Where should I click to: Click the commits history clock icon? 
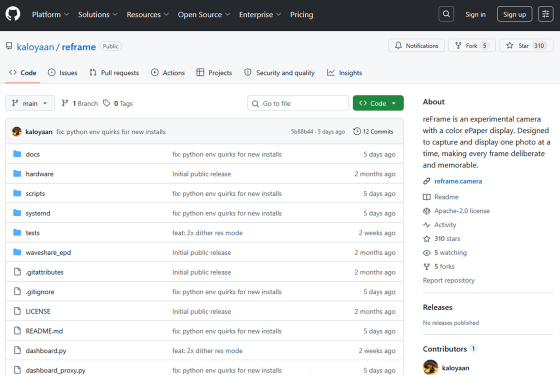(x=357, y=131)
